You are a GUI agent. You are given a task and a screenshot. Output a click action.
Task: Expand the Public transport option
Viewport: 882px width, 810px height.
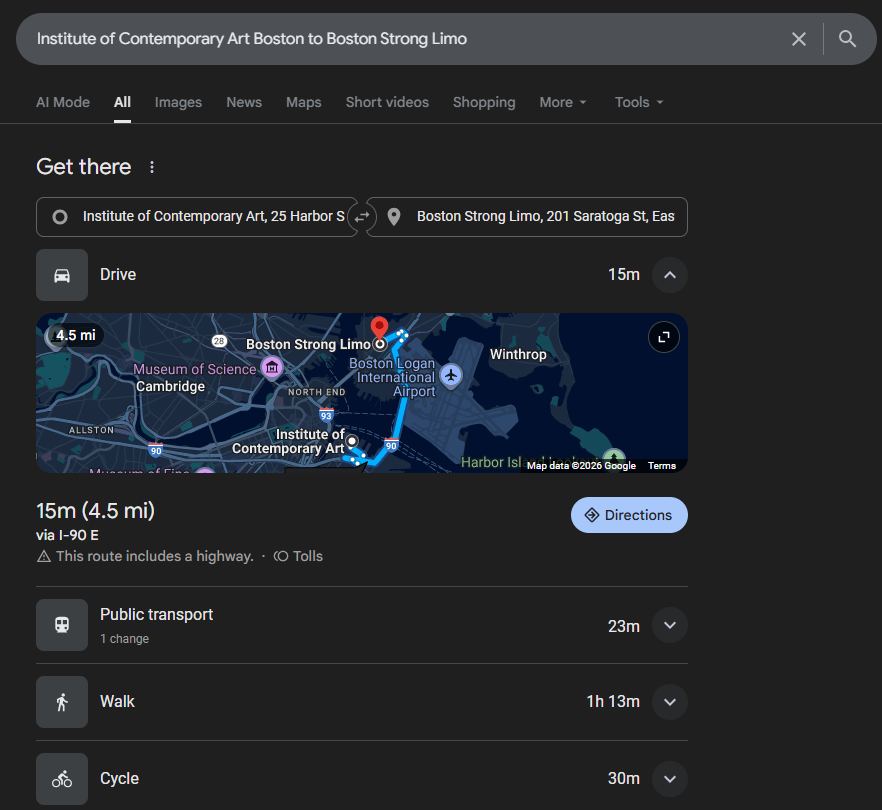pyautogui.click(x=670, y=625)
